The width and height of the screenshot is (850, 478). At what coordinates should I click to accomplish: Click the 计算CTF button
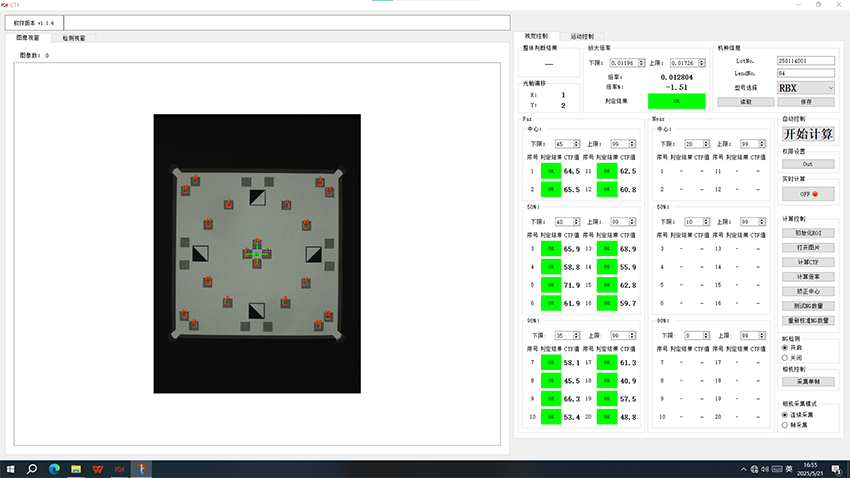[x=808, y=261]
